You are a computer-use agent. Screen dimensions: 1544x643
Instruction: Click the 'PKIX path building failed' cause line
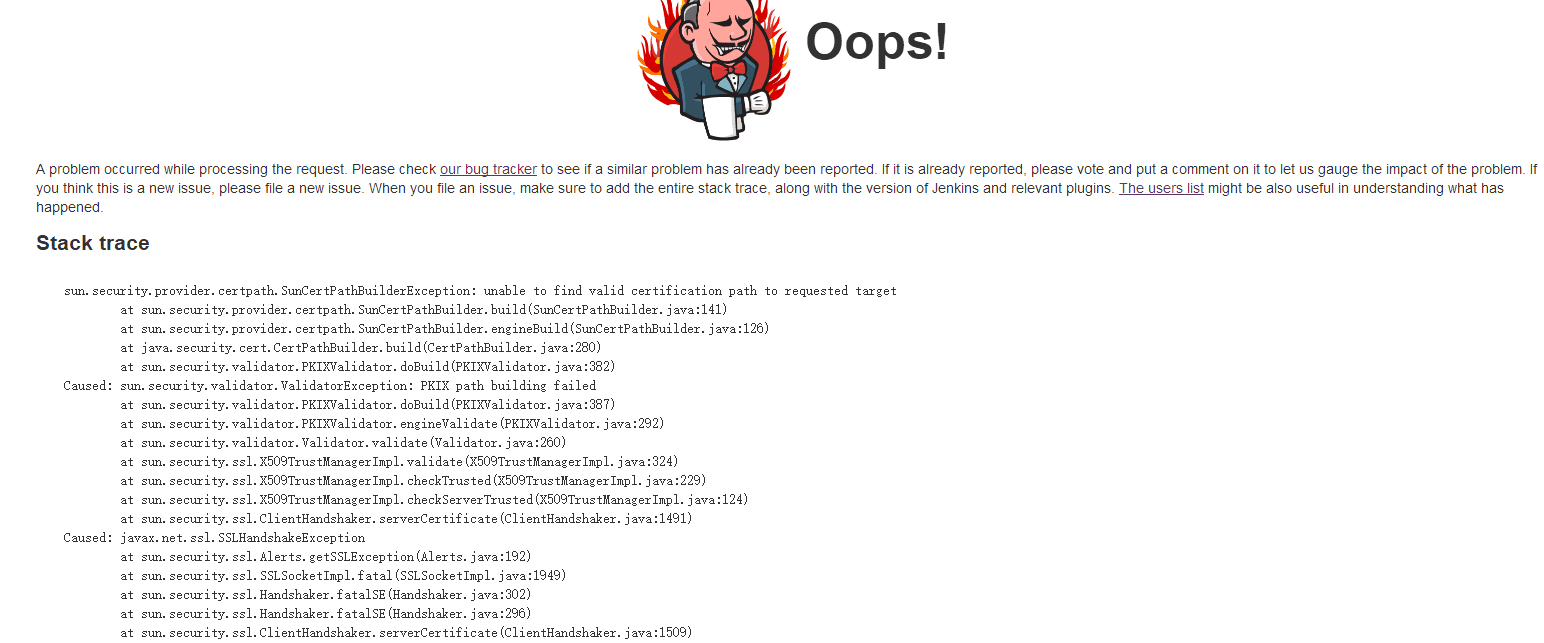329,386
